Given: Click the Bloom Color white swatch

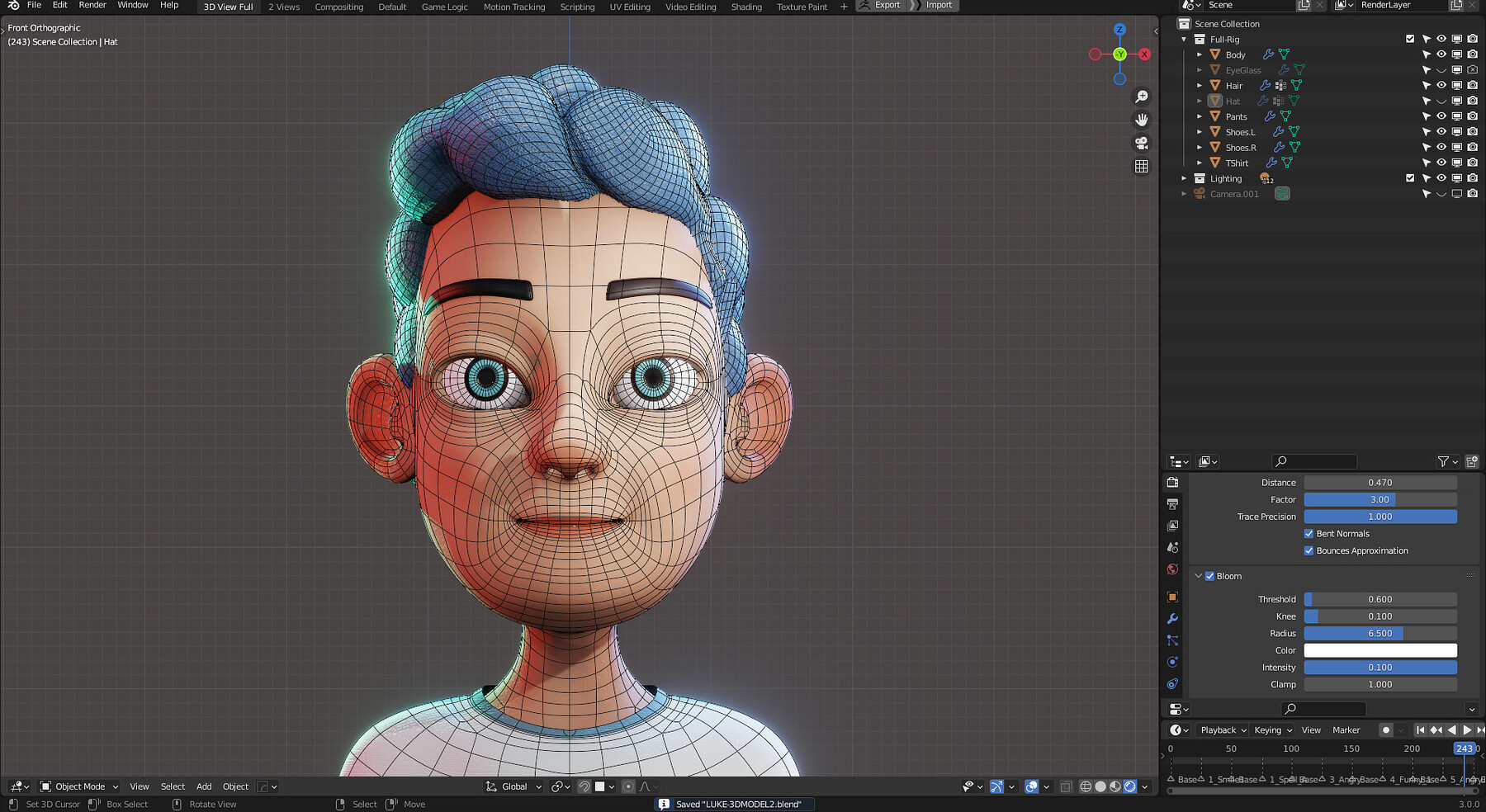Looking at the screenshot, I should coord(1380,650).
